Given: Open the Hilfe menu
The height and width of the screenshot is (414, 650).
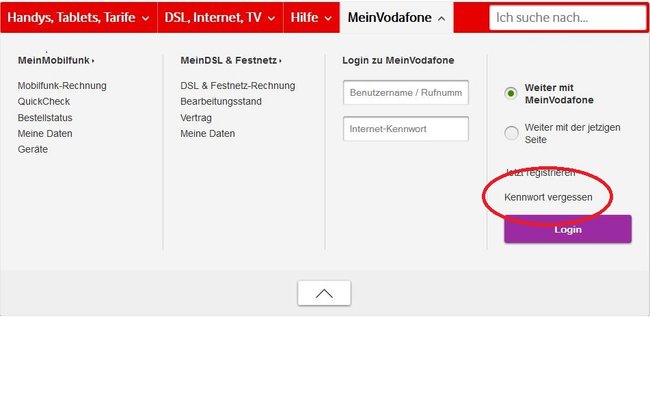Looking at the screenshot, I should [311, 17].
